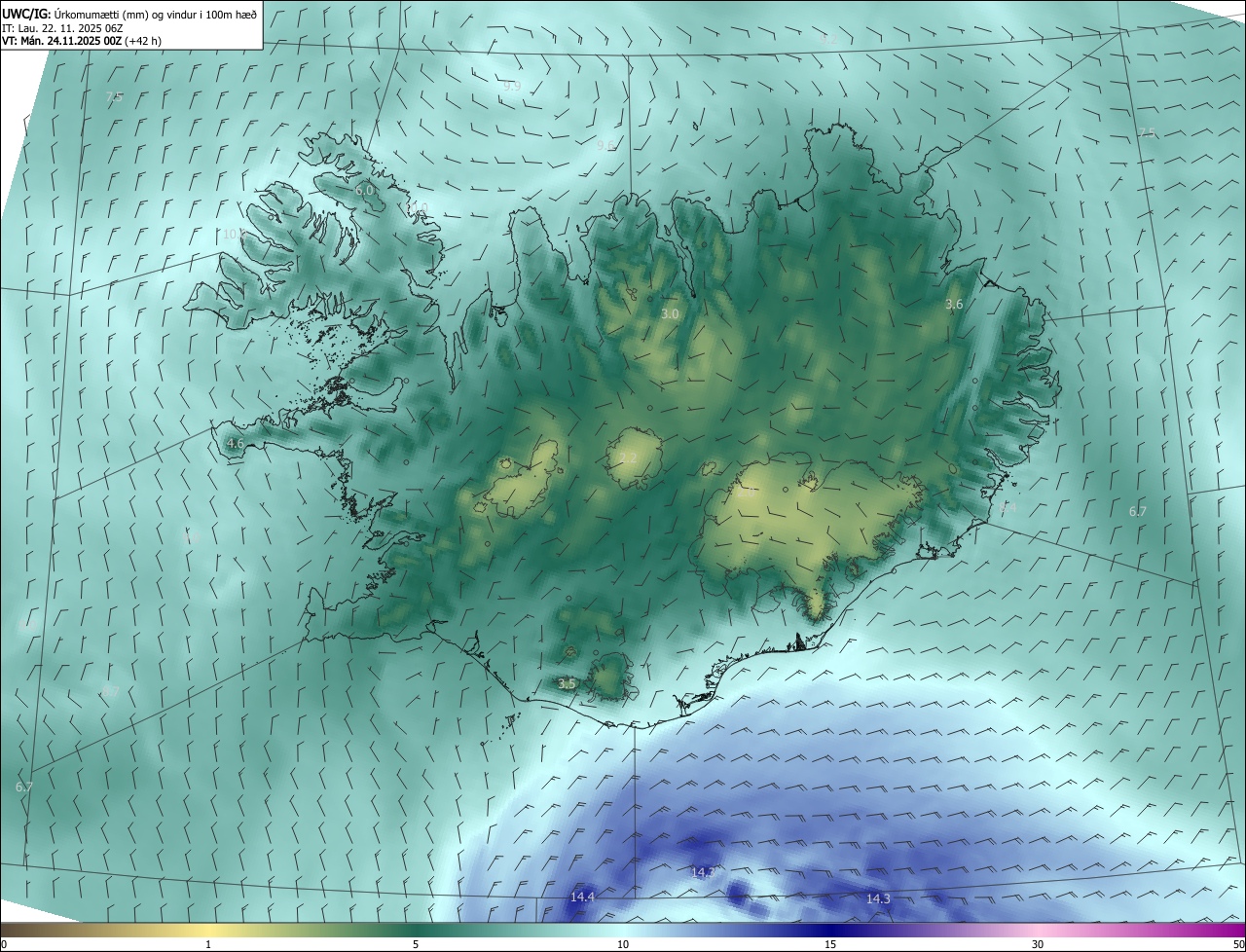Select the 14.4 value in the dark blue area
The image size is (1246, 952).
tap(582, 897)
